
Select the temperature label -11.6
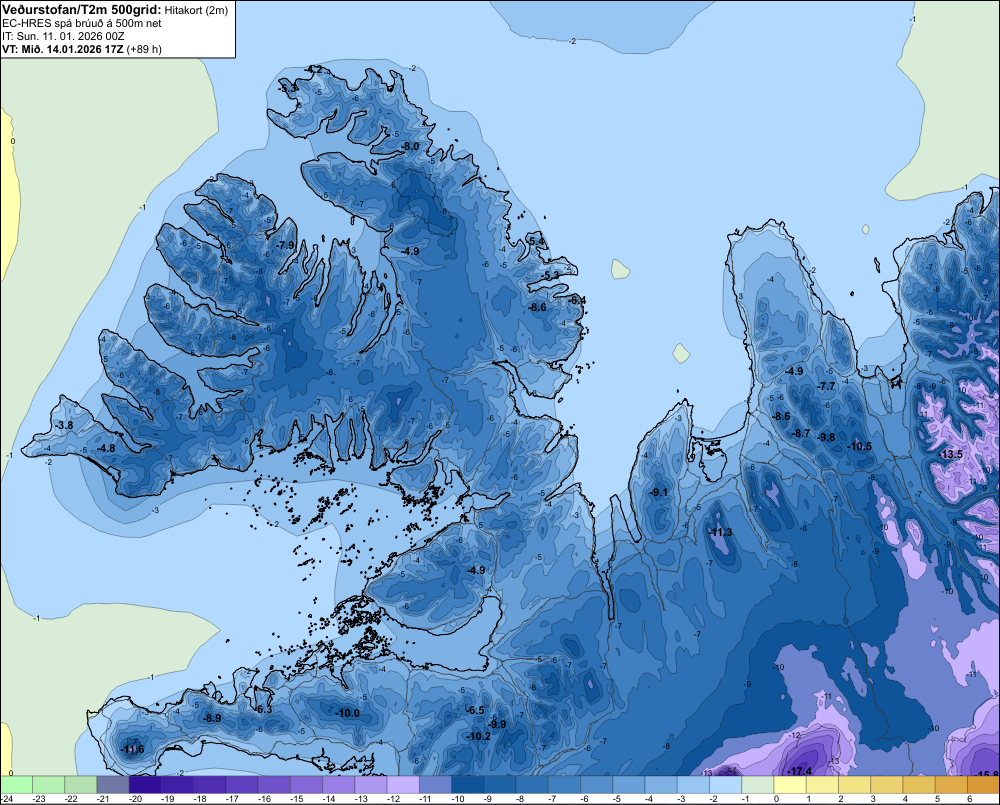133,749
